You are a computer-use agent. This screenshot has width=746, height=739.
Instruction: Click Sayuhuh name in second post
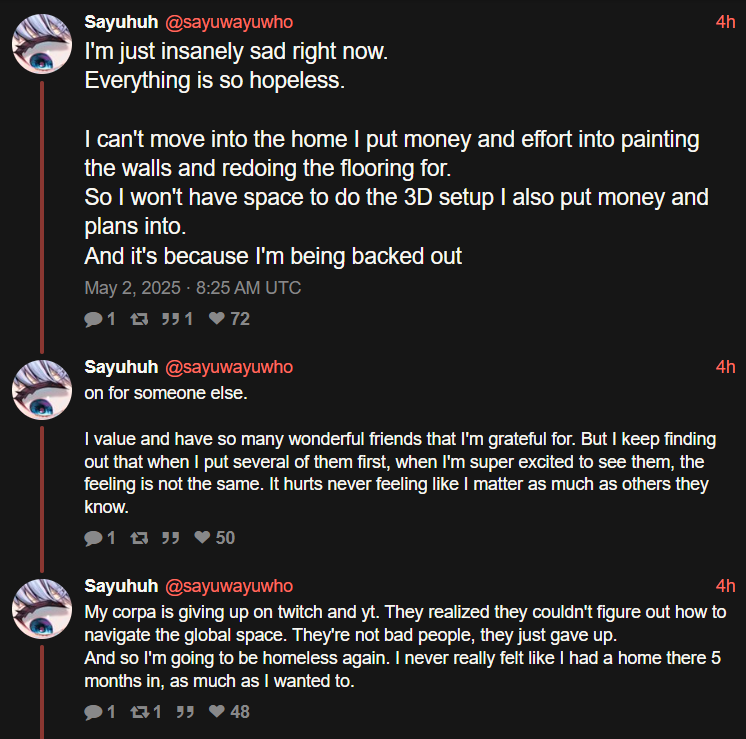(121, 367)
